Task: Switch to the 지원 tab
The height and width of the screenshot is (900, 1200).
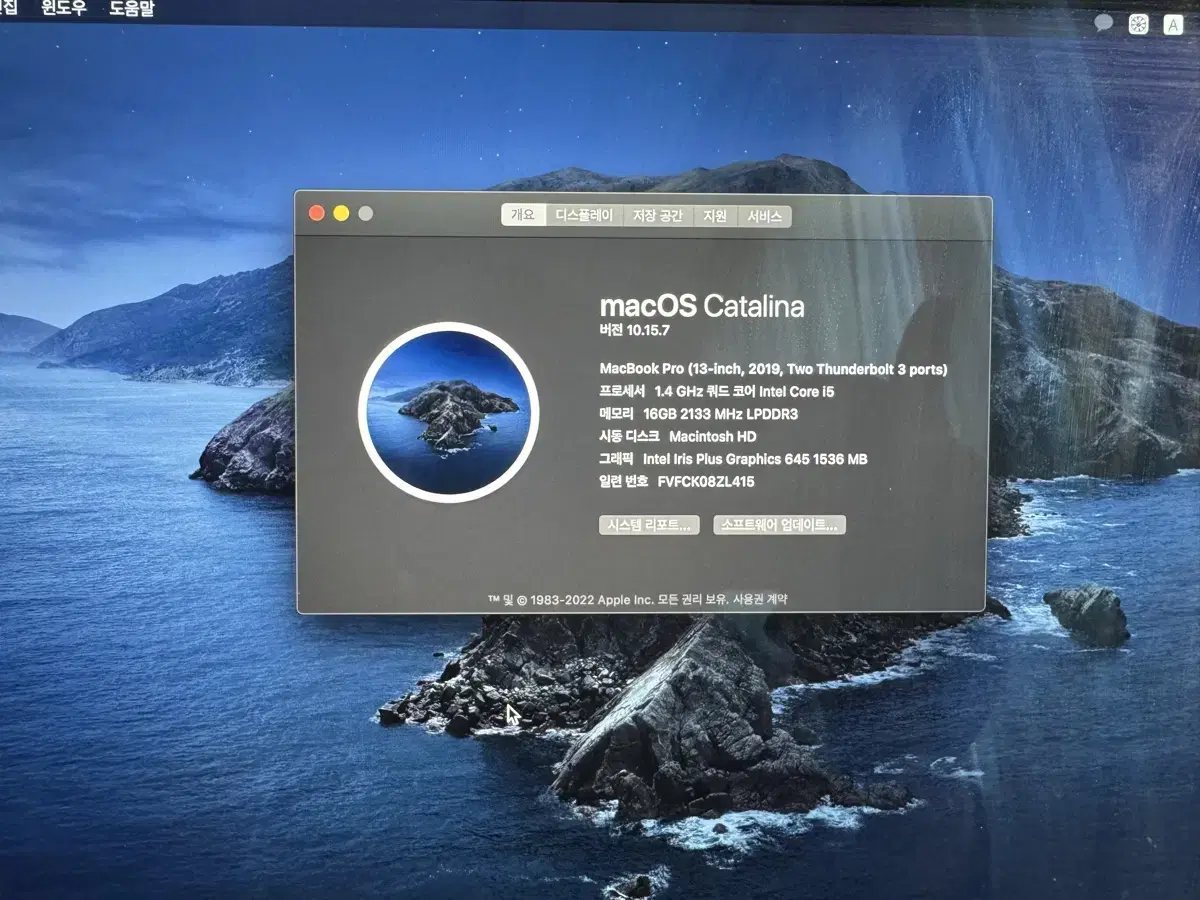Action: click(x=712, y=215)
